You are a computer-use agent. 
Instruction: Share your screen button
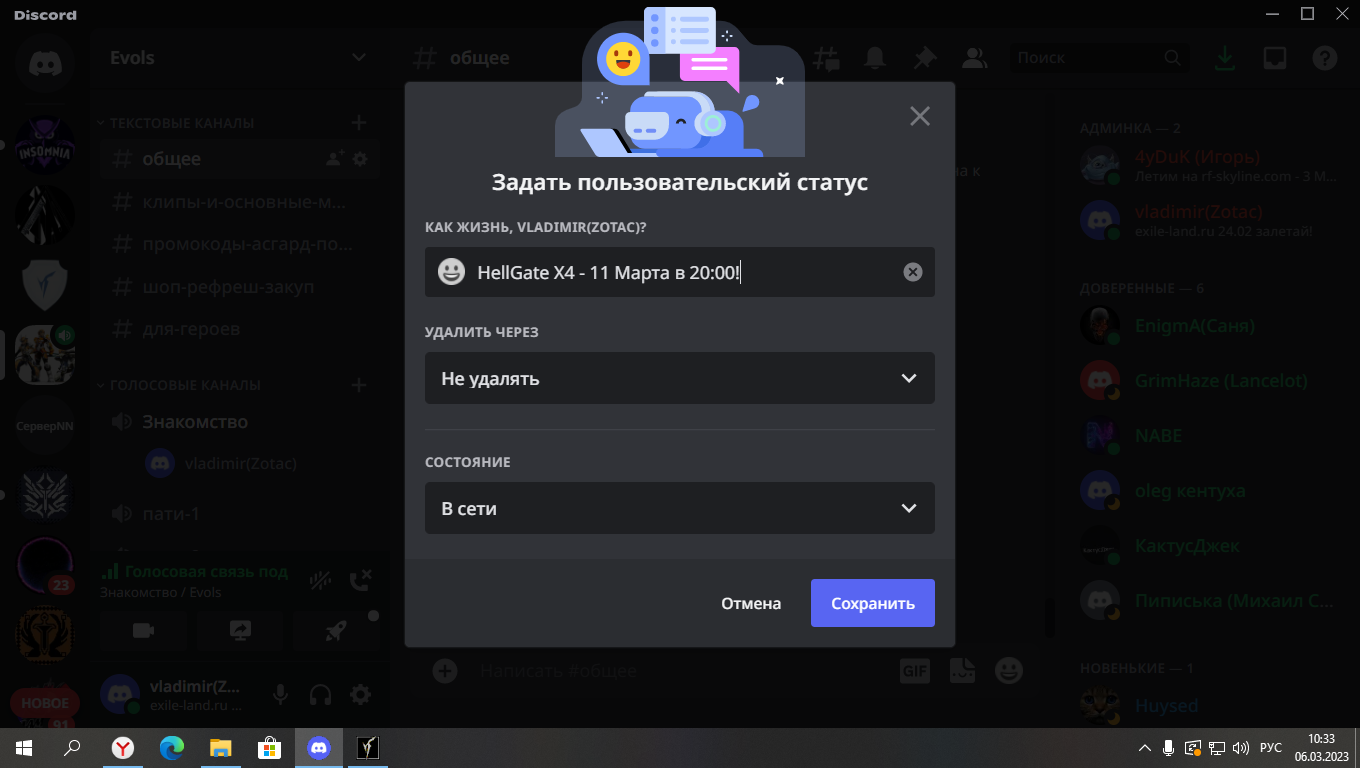pos(240,630)
